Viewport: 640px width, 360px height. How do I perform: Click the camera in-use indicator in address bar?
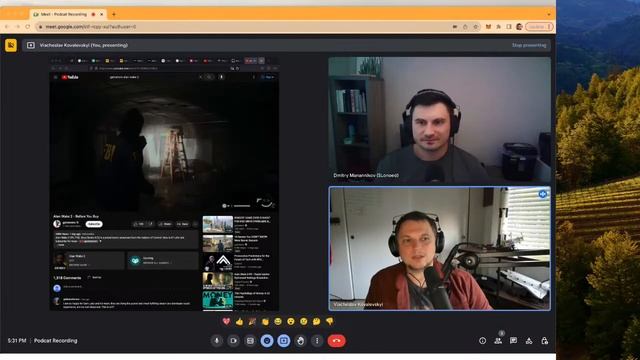pos(455,27)
